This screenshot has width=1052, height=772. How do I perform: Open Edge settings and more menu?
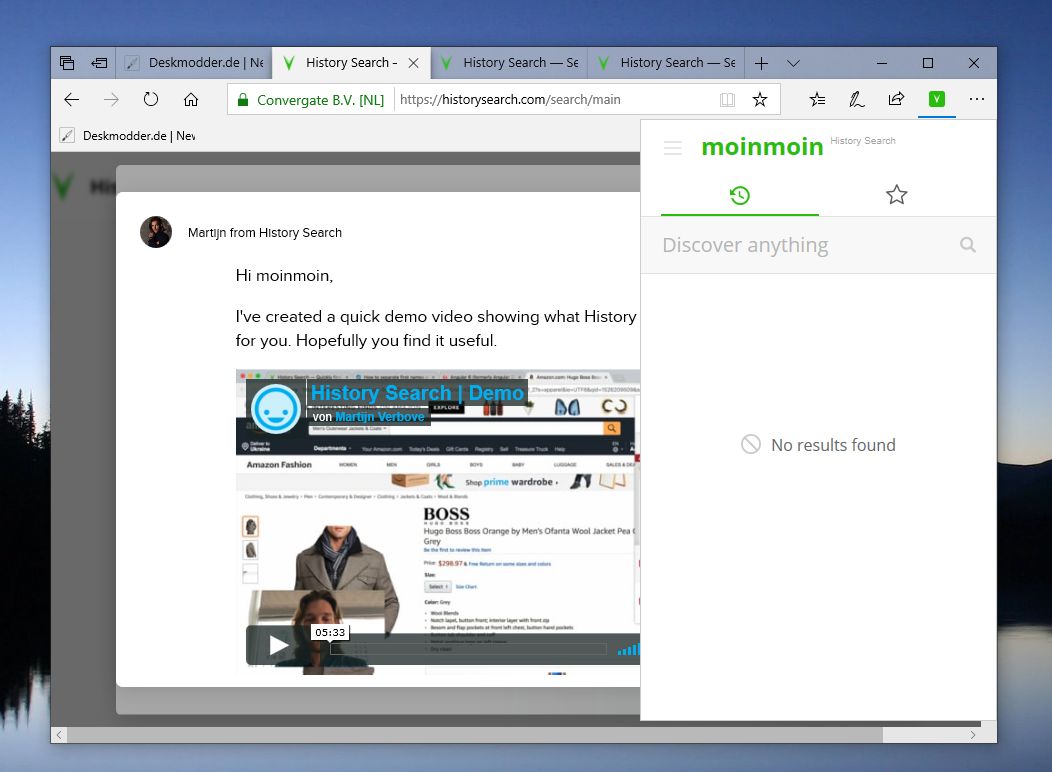pos(977,99)
